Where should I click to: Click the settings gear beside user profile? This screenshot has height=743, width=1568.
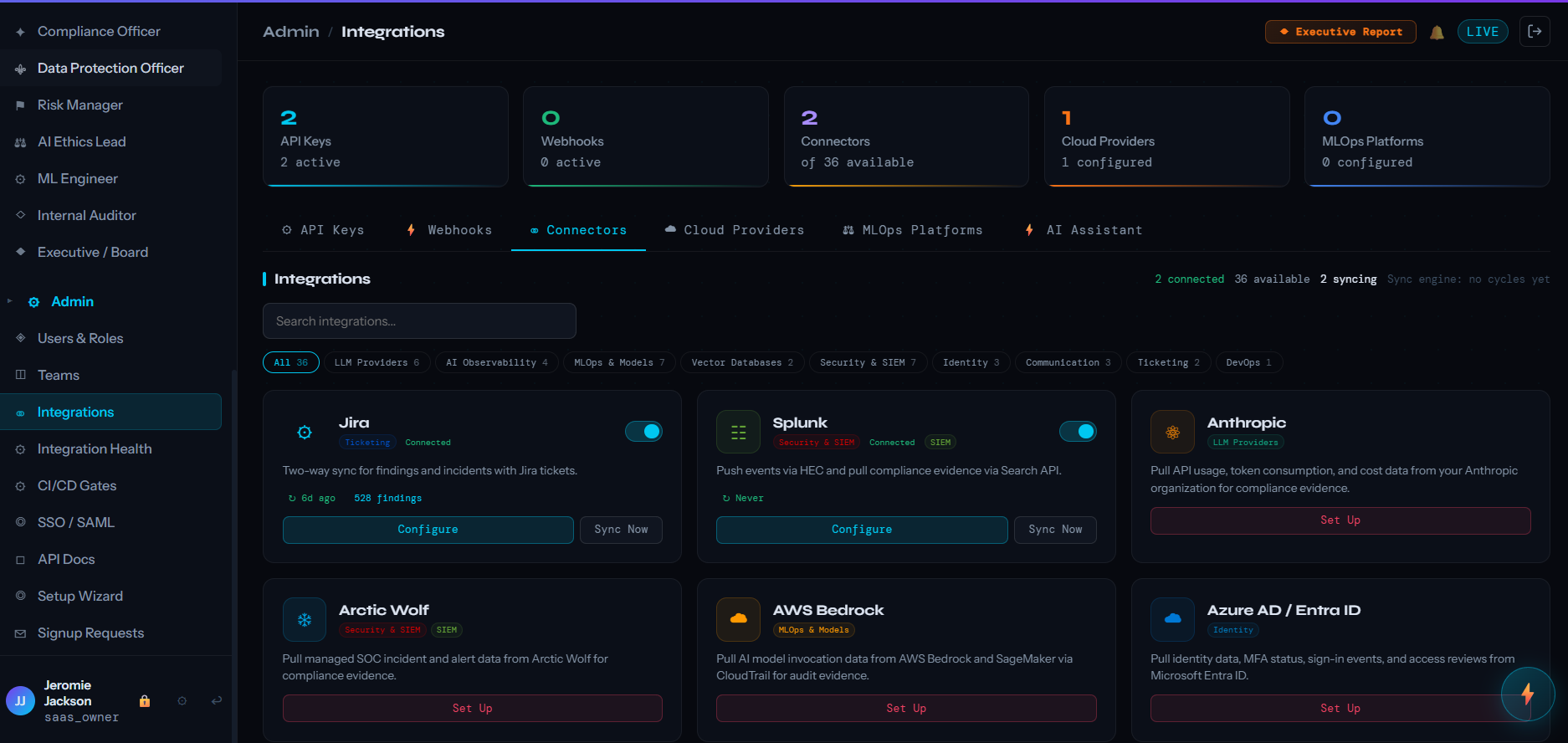tap(182, 701)
